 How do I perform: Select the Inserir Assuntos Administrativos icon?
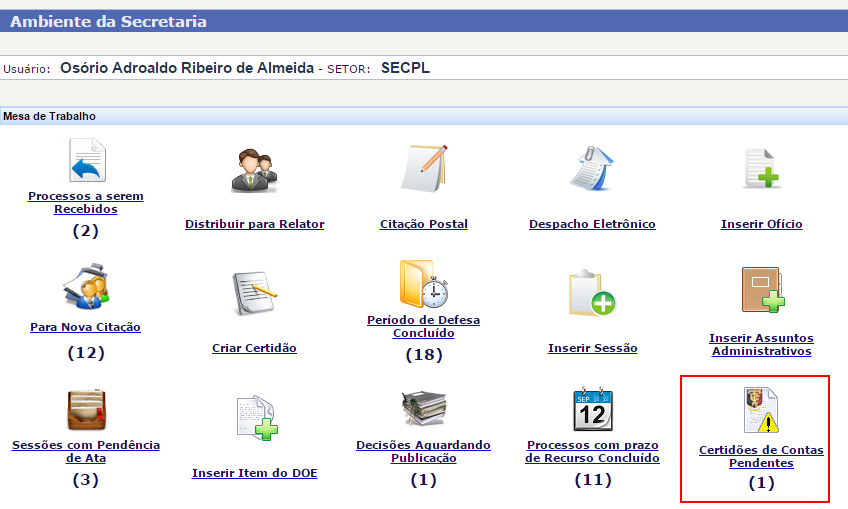pyautogui.click(x=761, y=292)
